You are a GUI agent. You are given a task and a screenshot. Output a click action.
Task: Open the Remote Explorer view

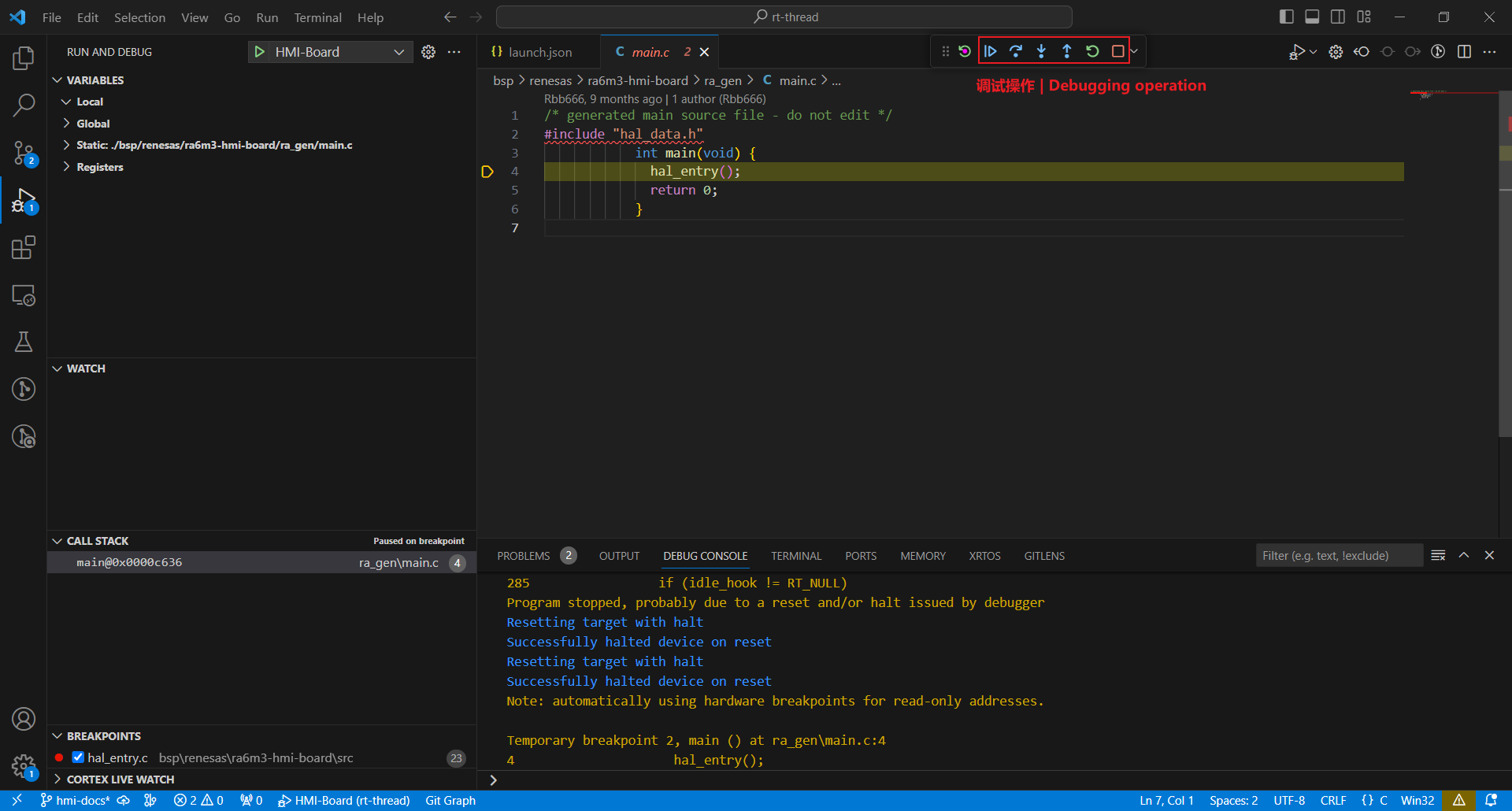click(24, 295)
